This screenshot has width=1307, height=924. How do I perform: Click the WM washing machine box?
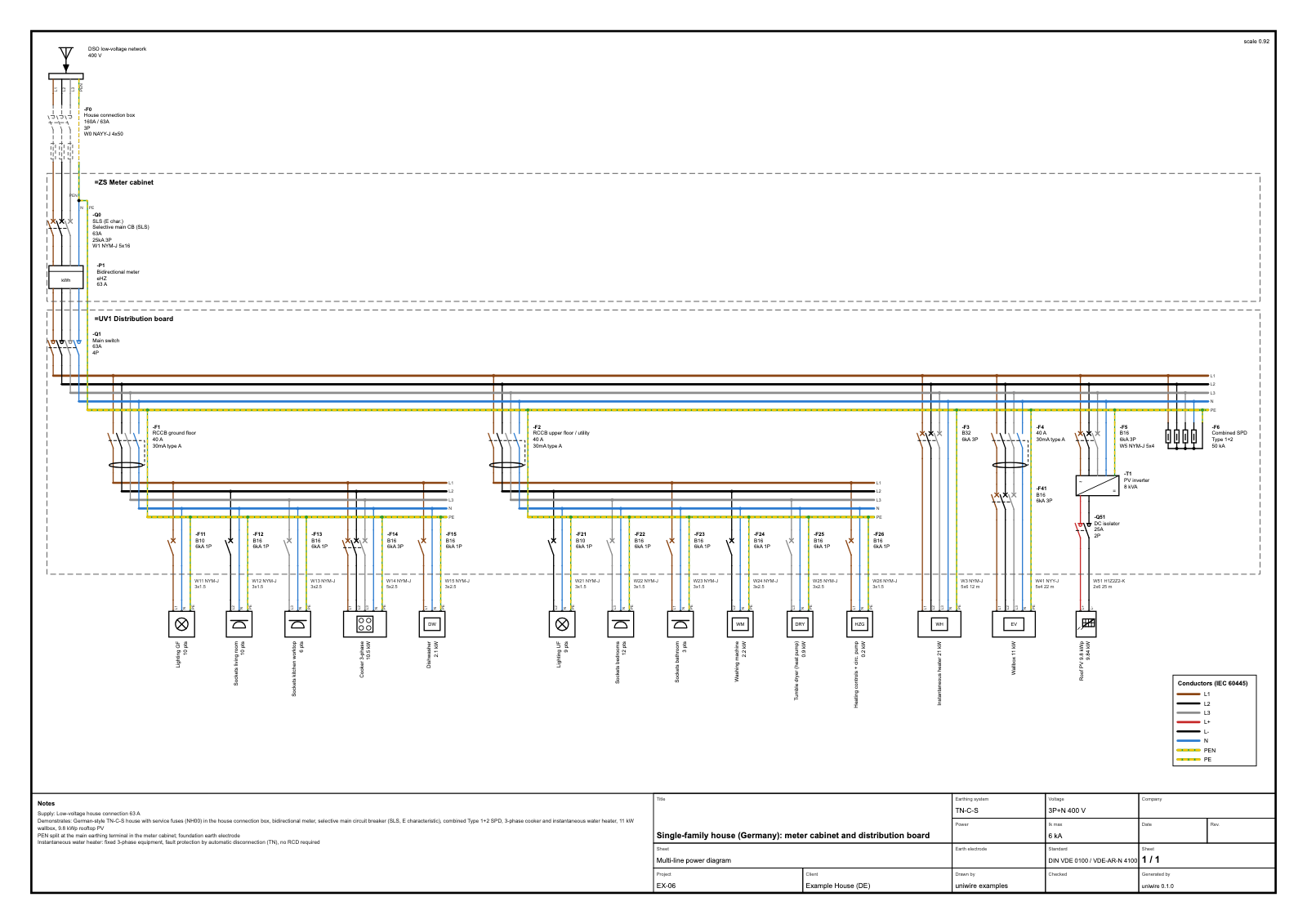click(x=740, y=624)
